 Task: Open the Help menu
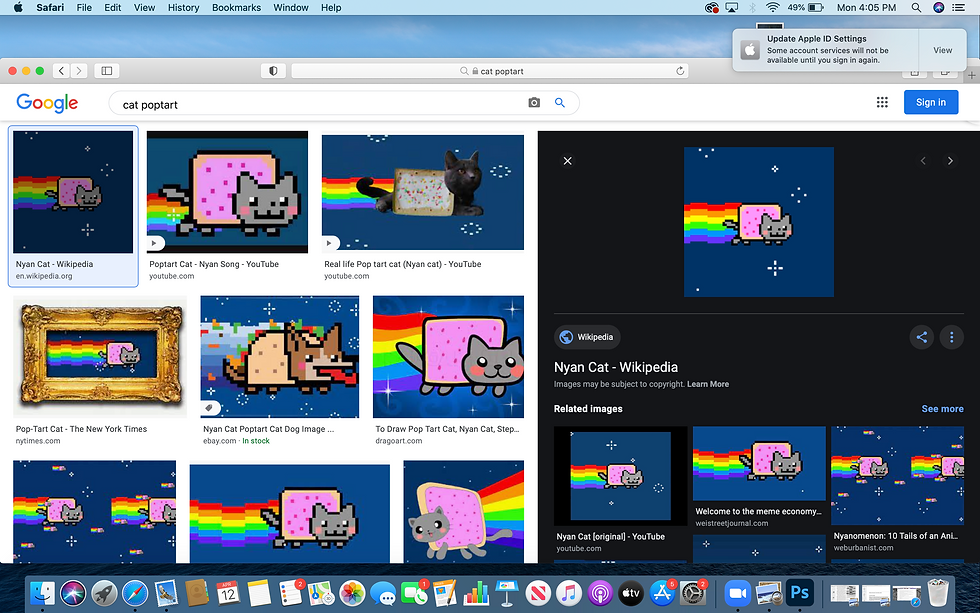[331, 7]
